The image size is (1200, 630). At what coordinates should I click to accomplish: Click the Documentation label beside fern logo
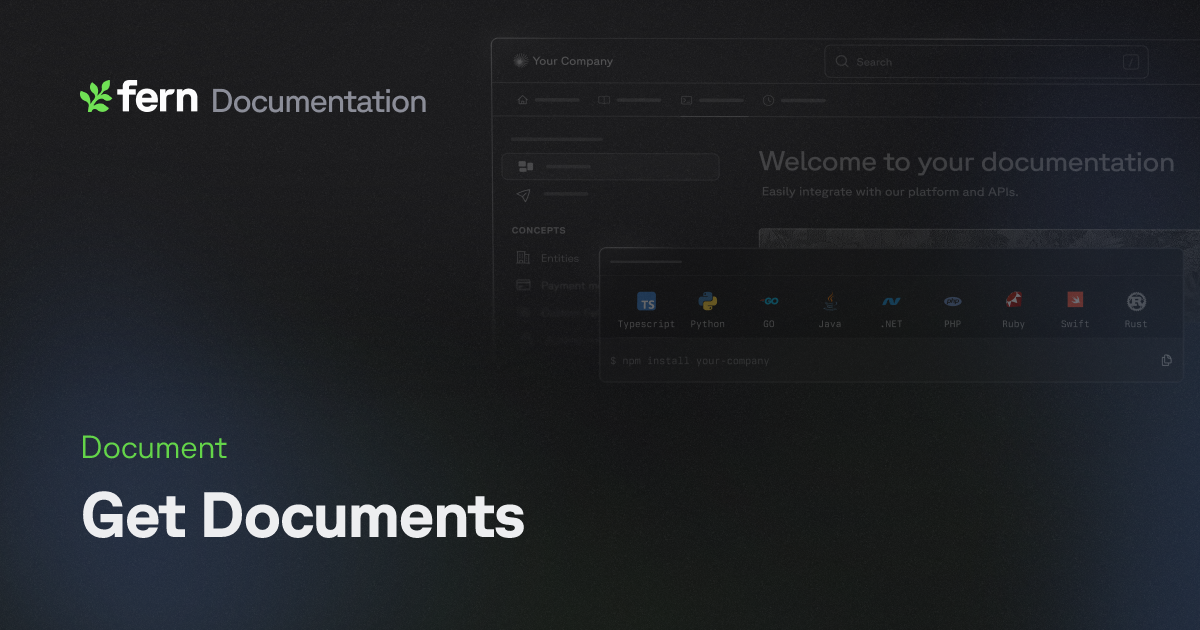pos(319,101)
